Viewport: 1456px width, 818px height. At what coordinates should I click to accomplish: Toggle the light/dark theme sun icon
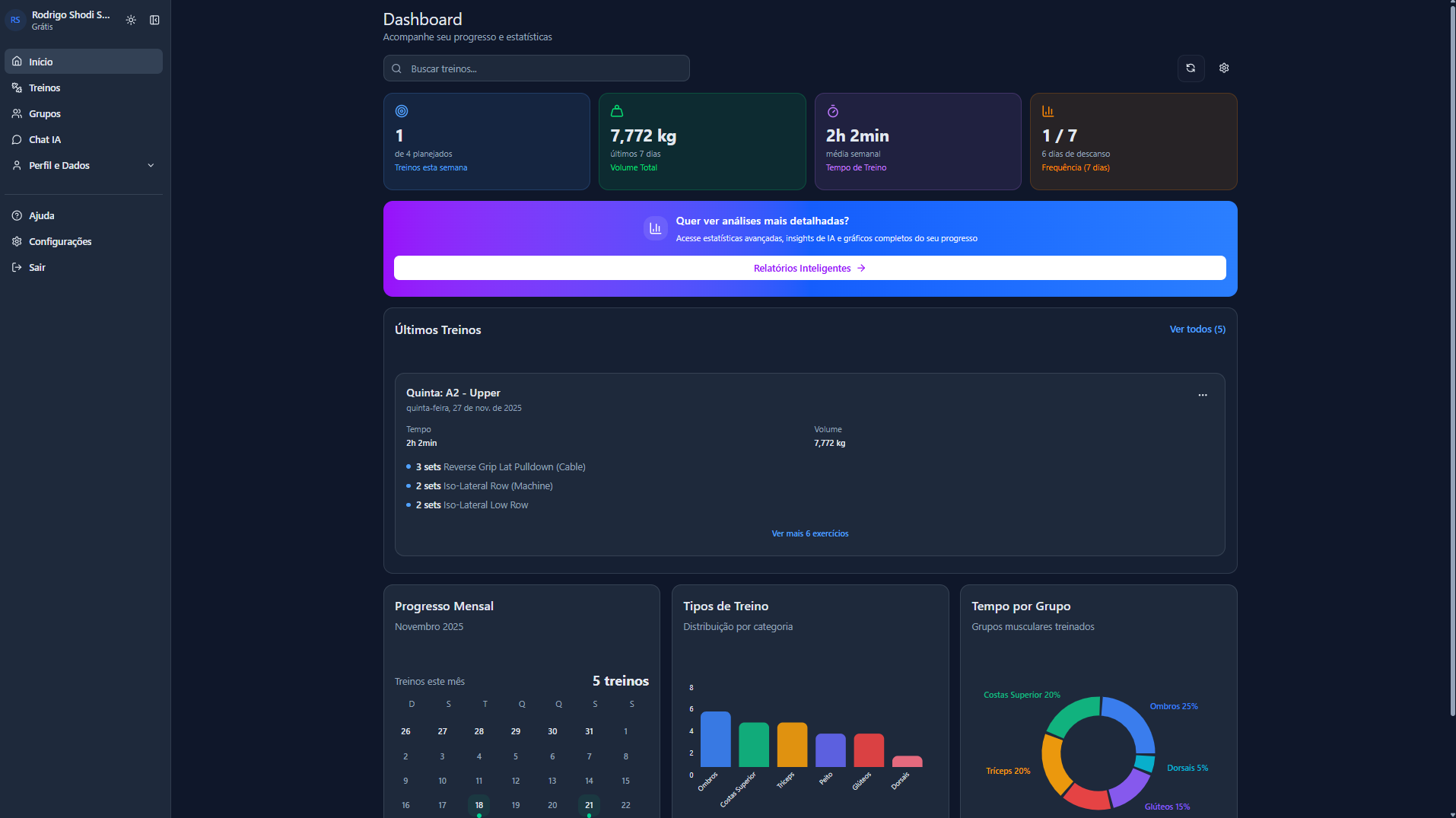click(x=131, y=21)
